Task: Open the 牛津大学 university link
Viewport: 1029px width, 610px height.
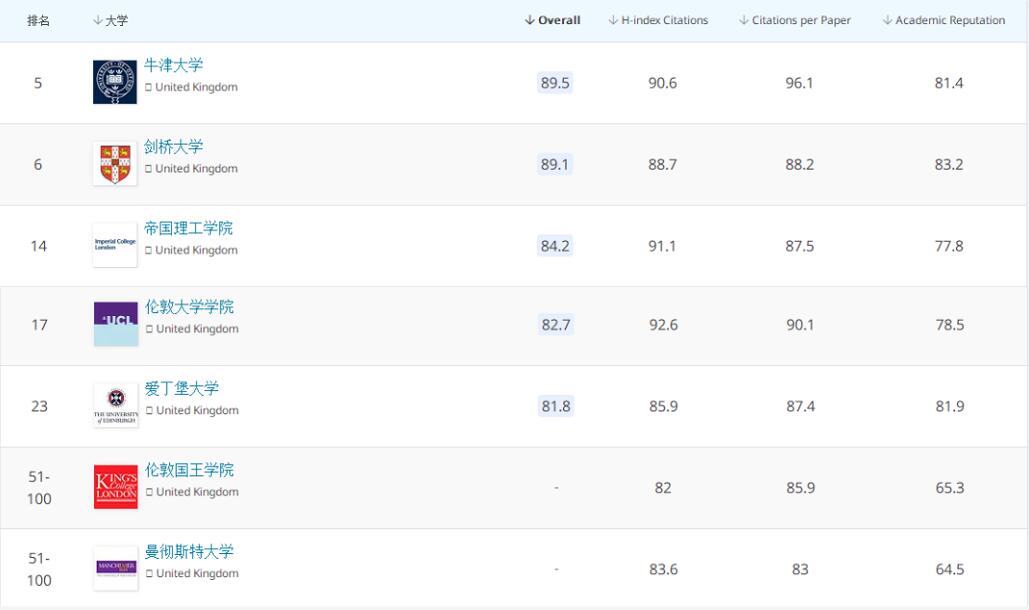Action: 173,66
